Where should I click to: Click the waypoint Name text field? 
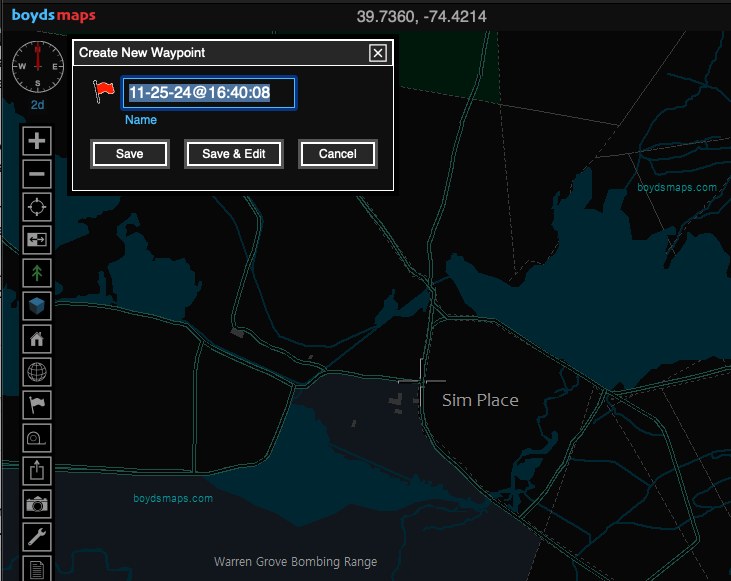pos(209,93)
